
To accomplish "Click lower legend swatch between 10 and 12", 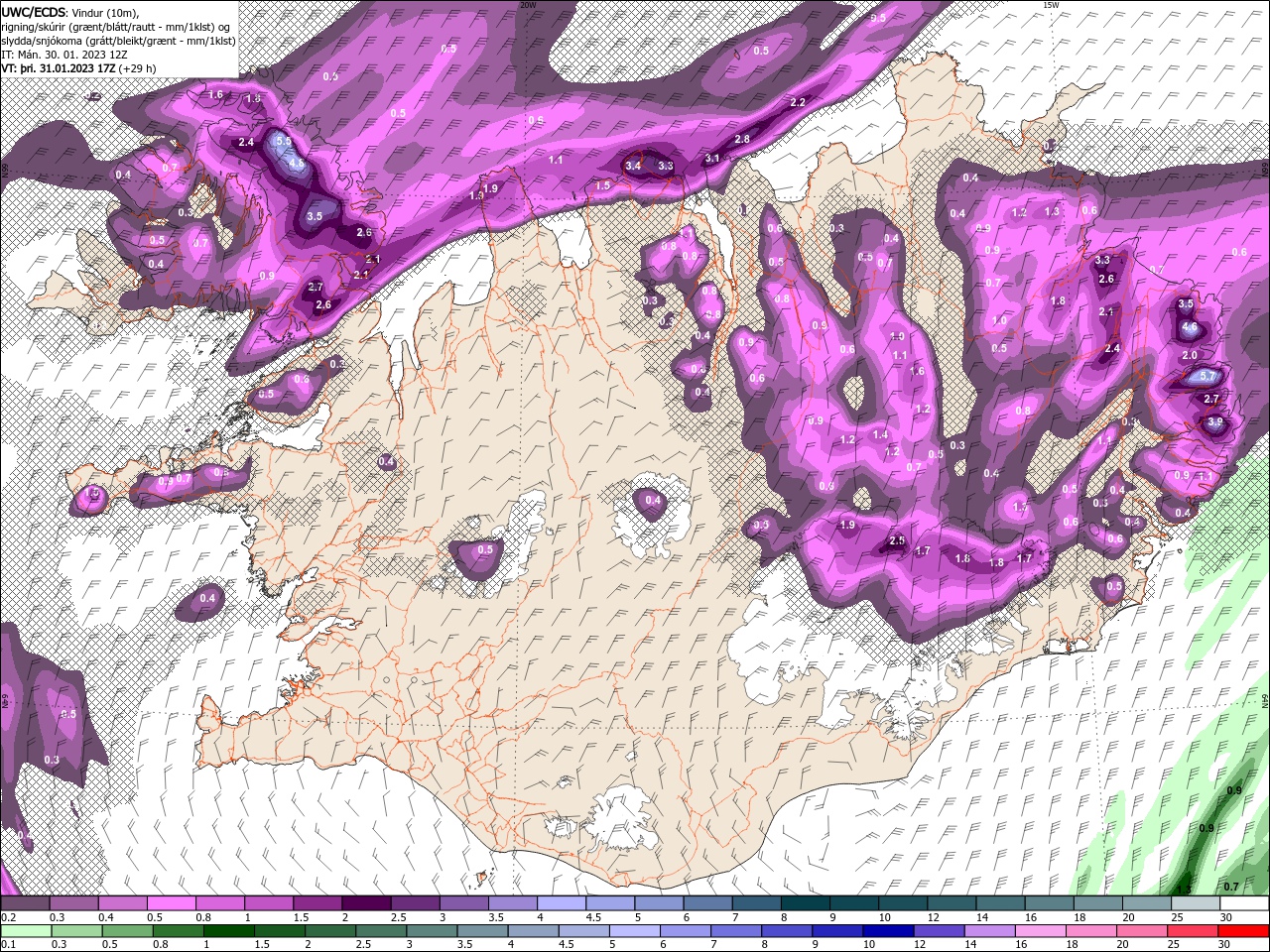I will 888,931.
